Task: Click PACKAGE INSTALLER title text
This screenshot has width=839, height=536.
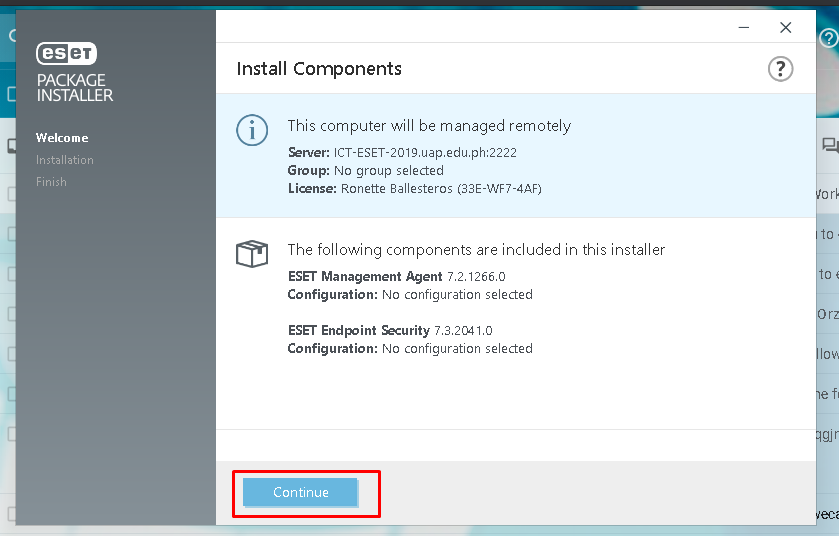Action: tap(75, 88)
